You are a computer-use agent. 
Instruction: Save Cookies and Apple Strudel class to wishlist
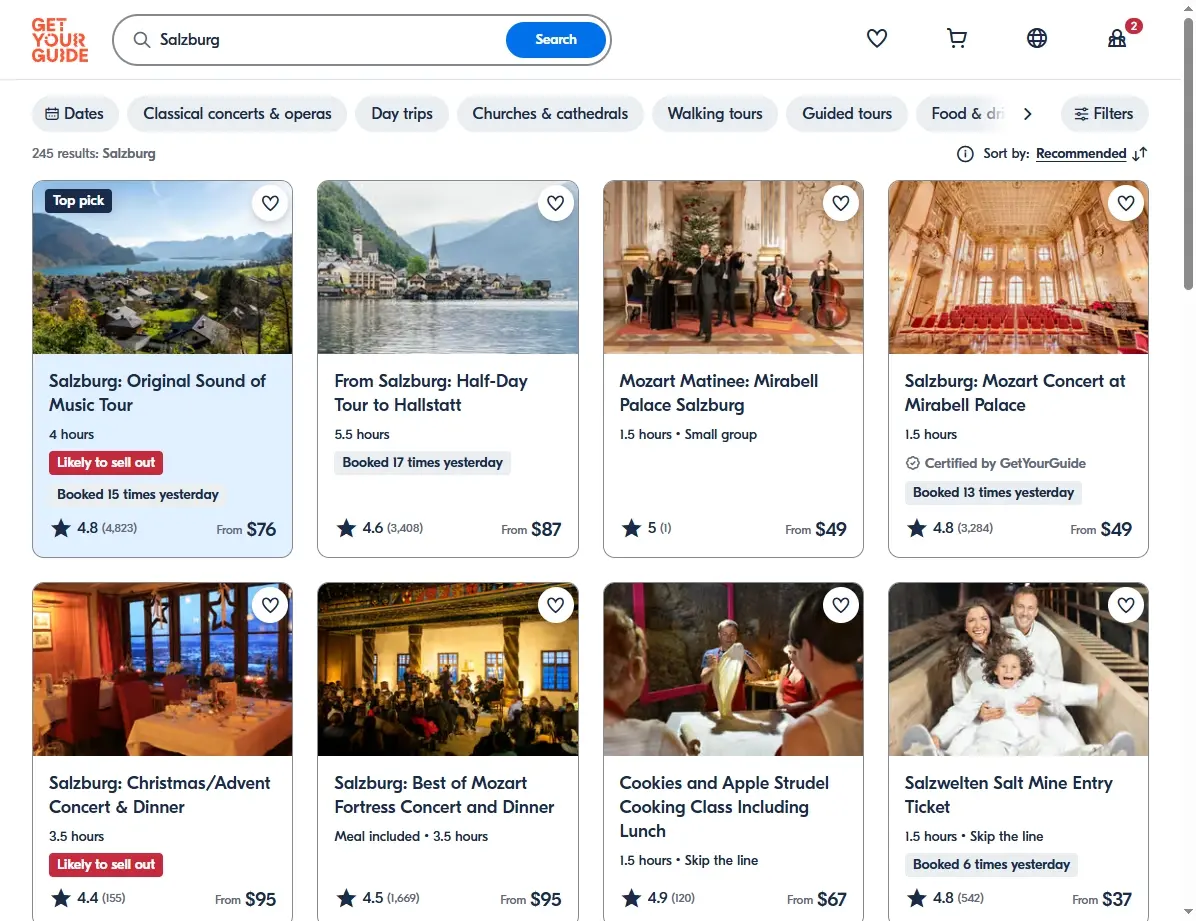[x=841, y=605]
